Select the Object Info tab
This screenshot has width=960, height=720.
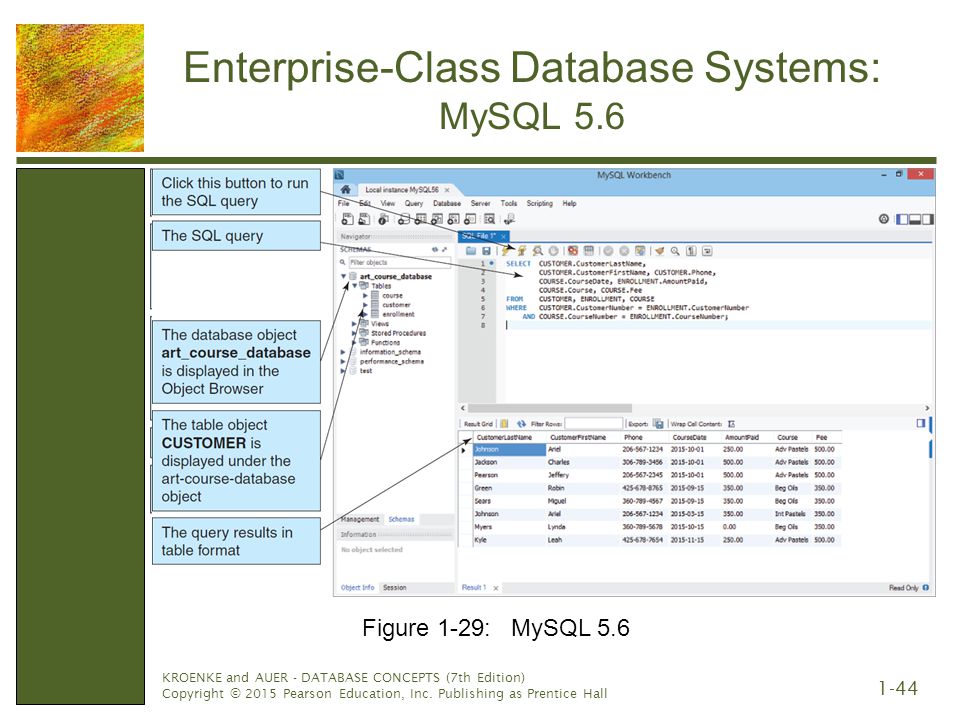pos(358,588)
